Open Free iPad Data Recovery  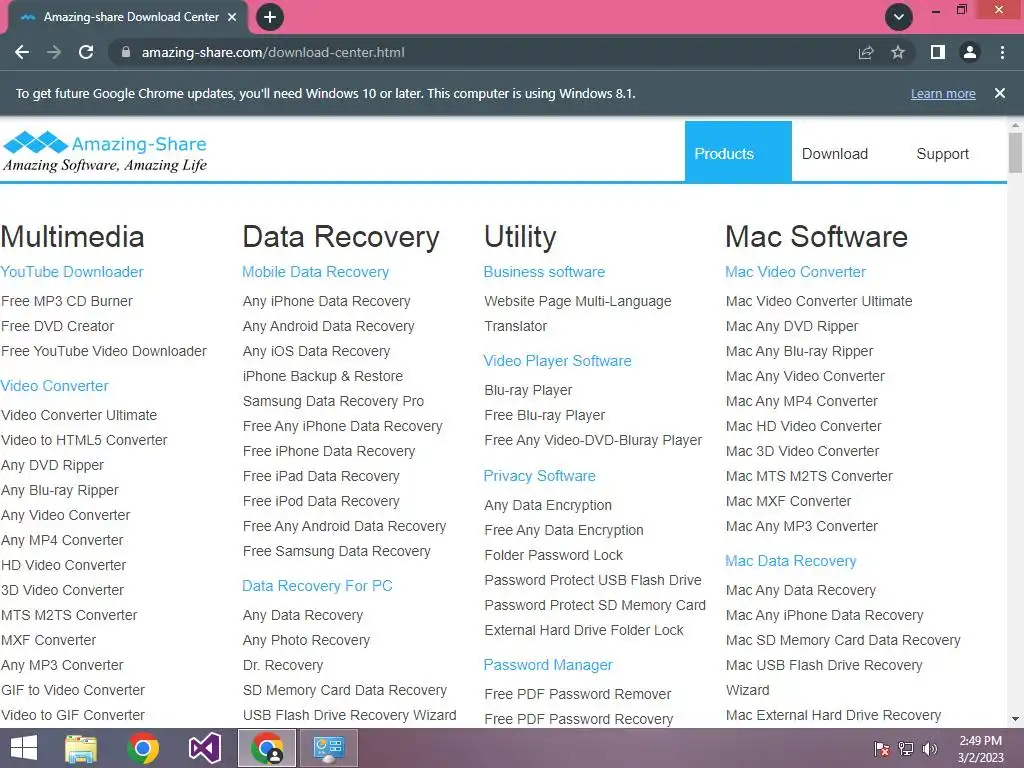(x=321, y=476)
